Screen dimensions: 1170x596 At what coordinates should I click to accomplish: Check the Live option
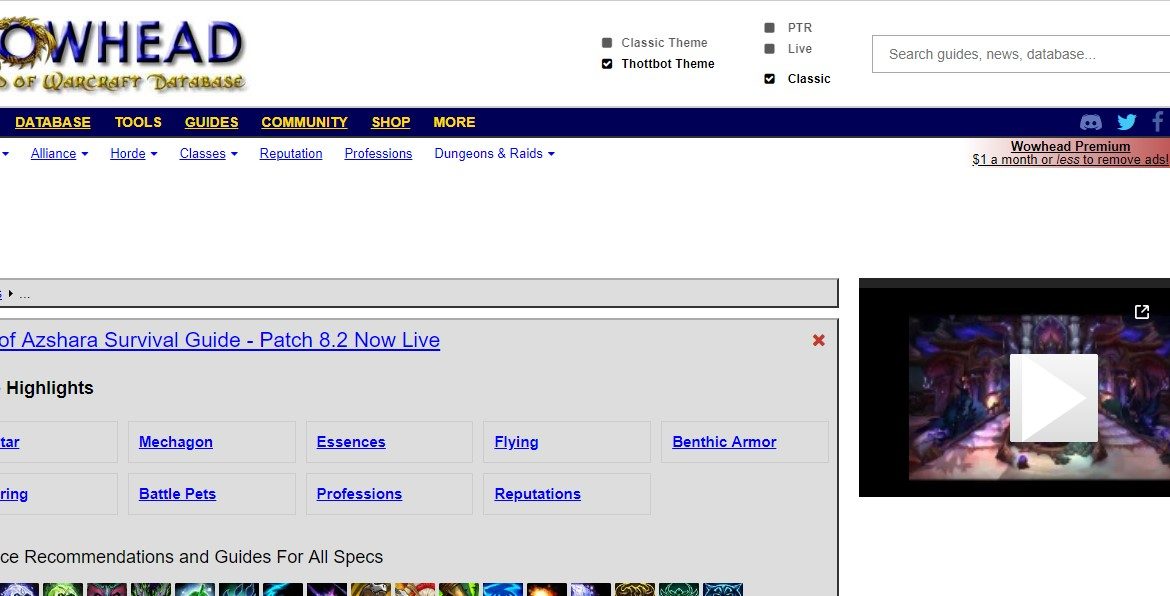(769, 49)
